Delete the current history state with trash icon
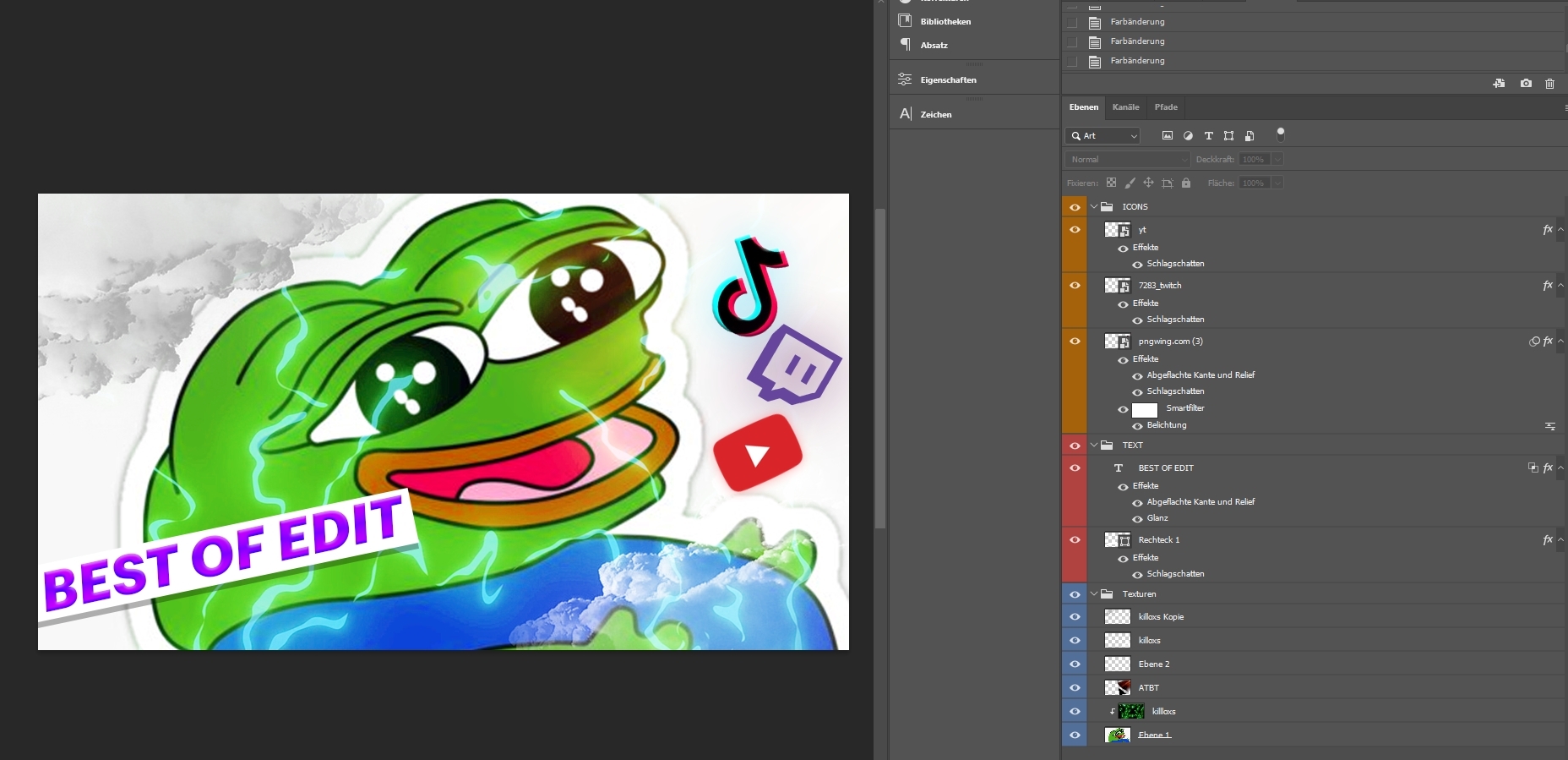 1549,84
